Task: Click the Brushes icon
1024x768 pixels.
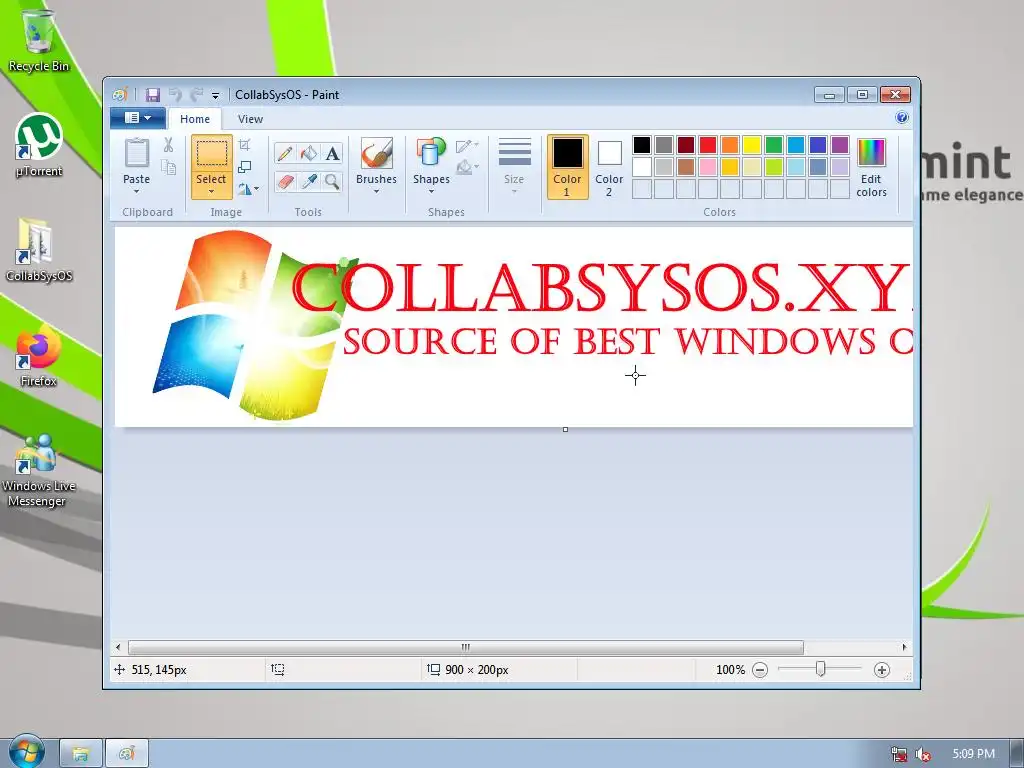Action: tap(377, 153)
